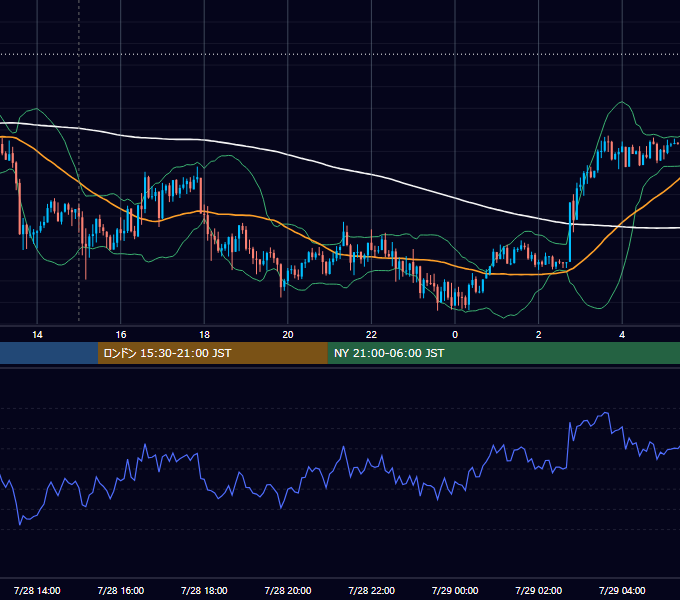Click the 7/28 16:00 time label
680x600 pixels.
pos(121,590)
